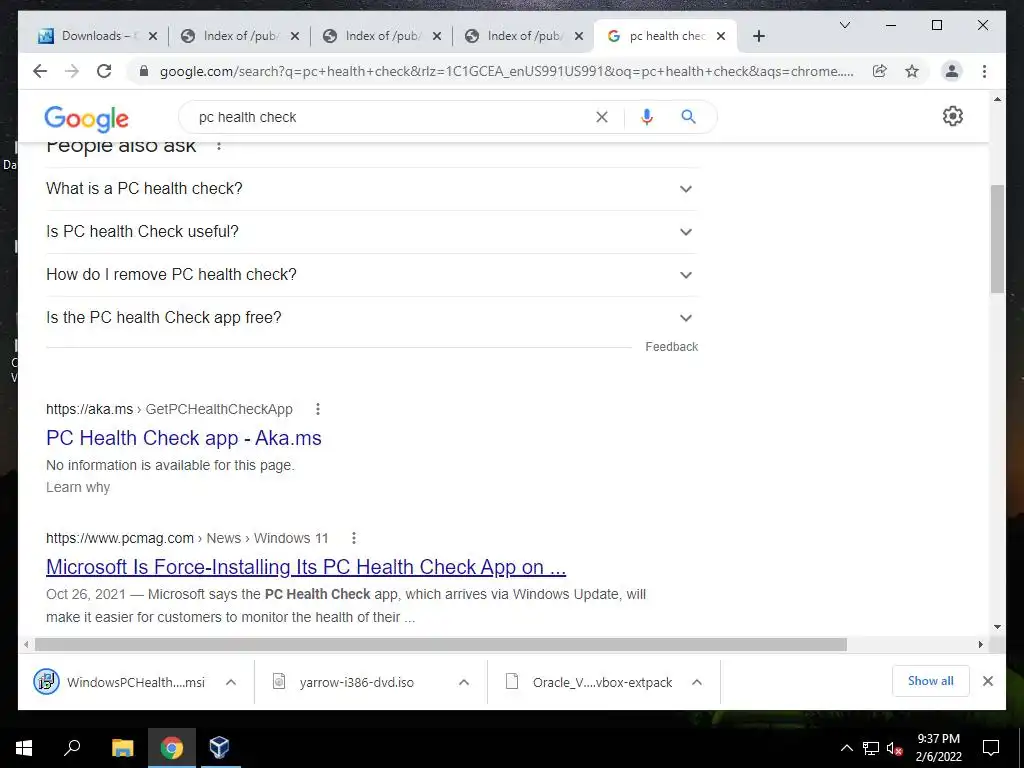The image size is (1024, 768).
Task: Open options for yarrow-i386-dvd.iso download
Action: (x=464, y=682)
